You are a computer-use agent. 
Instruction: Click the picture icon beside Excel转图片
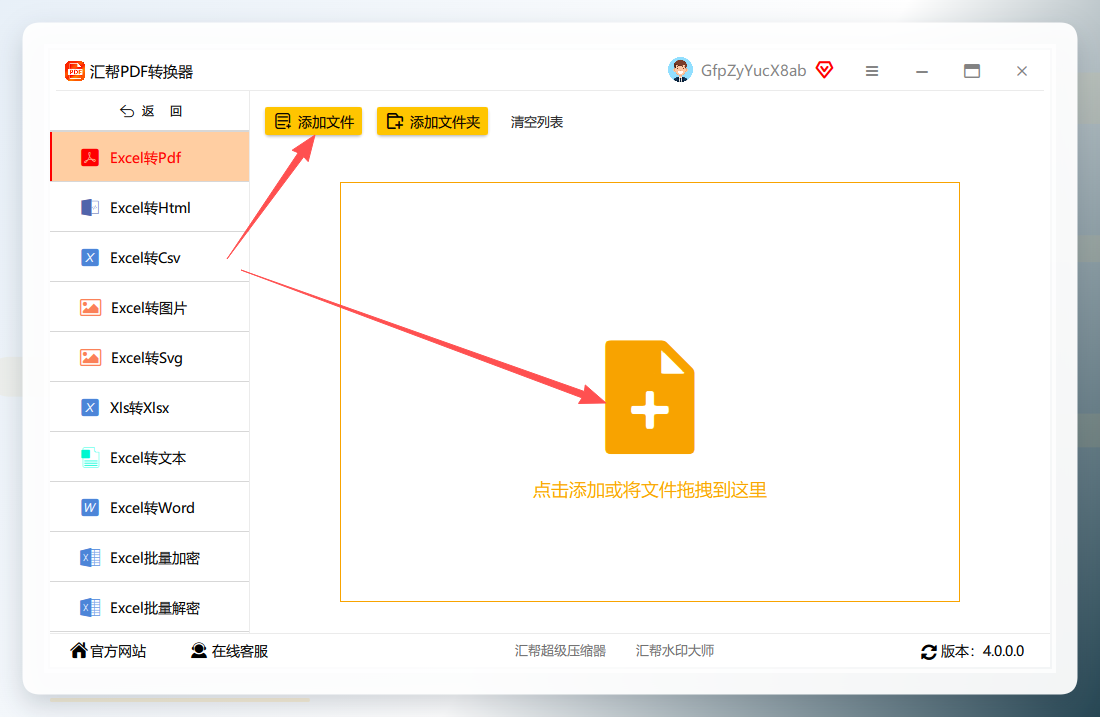pyautogui.click(x=90, y=307)
